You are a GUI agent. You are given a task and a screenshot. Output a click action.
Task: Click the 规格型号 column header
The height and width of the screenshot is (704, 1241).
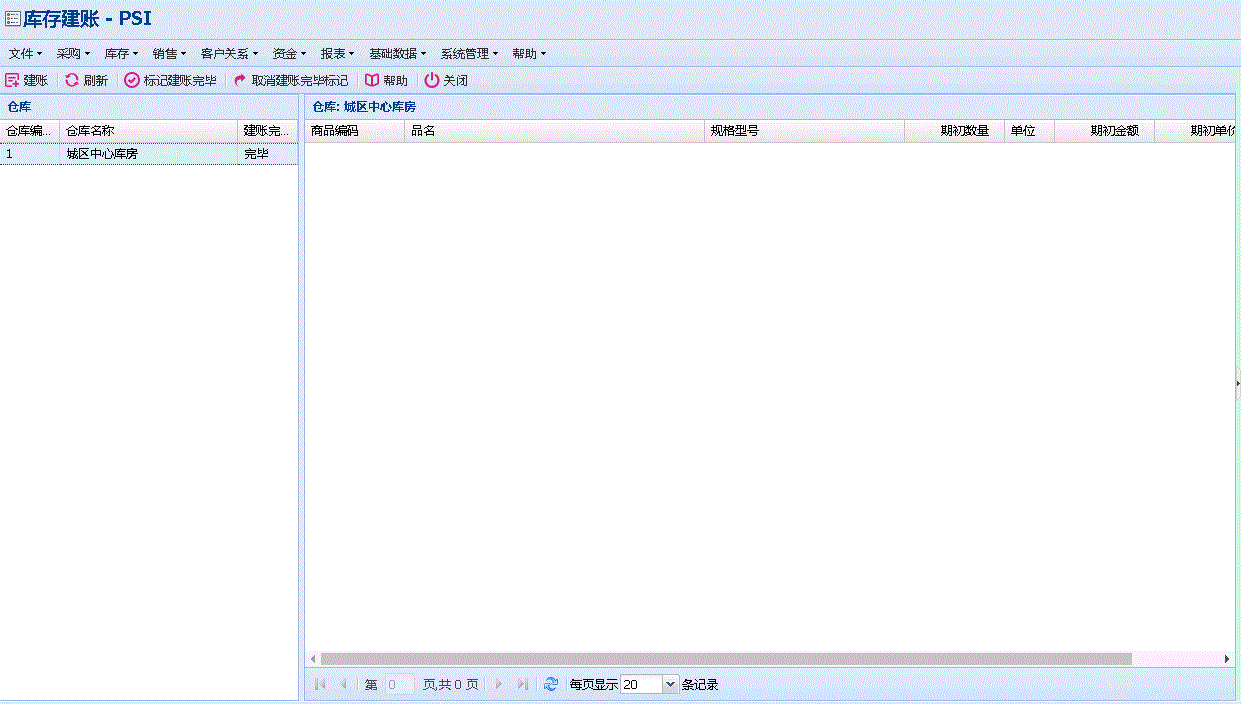click(805, 131)
